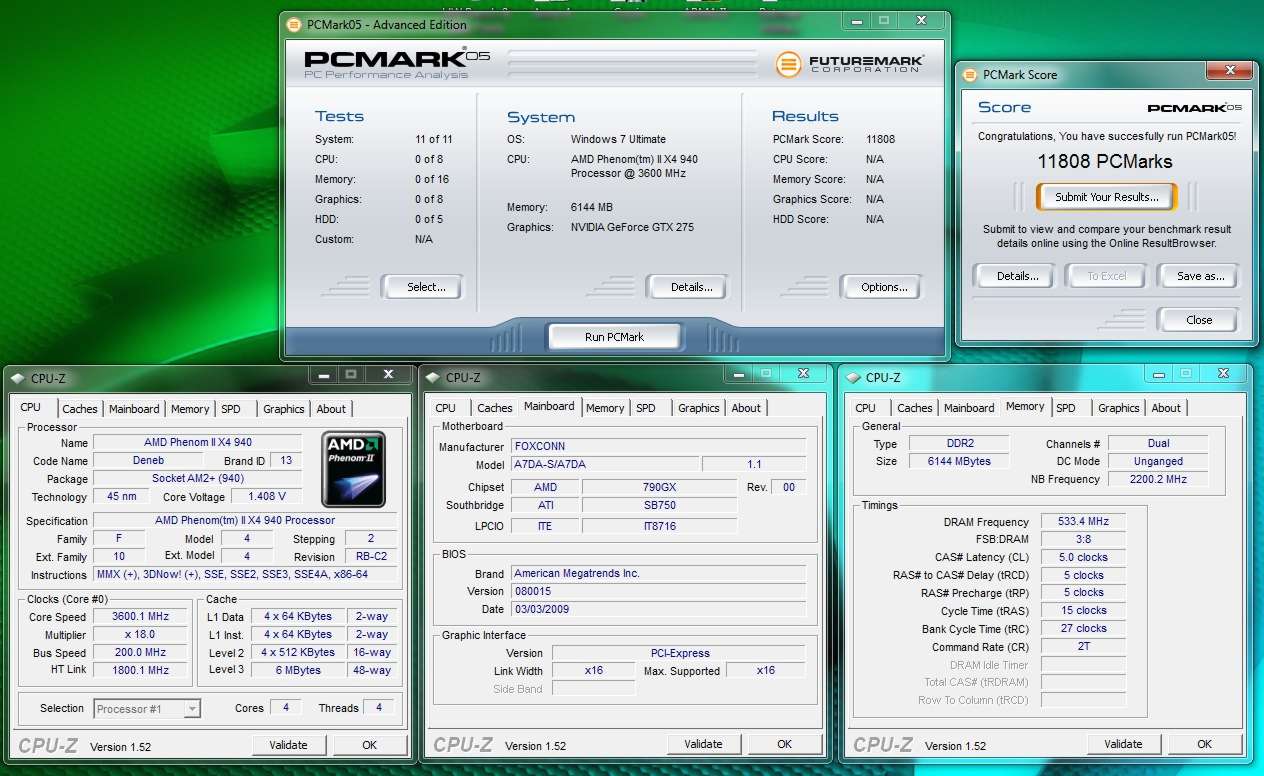This screenshot has height=776, width=1264.
Task: Select About tab in the Mainboard window
Action: (746, 408)
